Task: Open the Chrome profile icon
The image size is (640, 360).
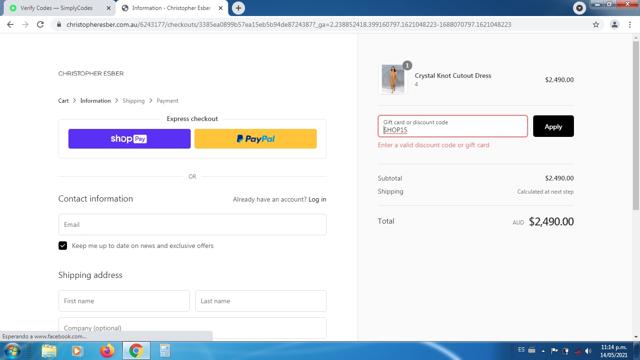Action: (614, 24)
